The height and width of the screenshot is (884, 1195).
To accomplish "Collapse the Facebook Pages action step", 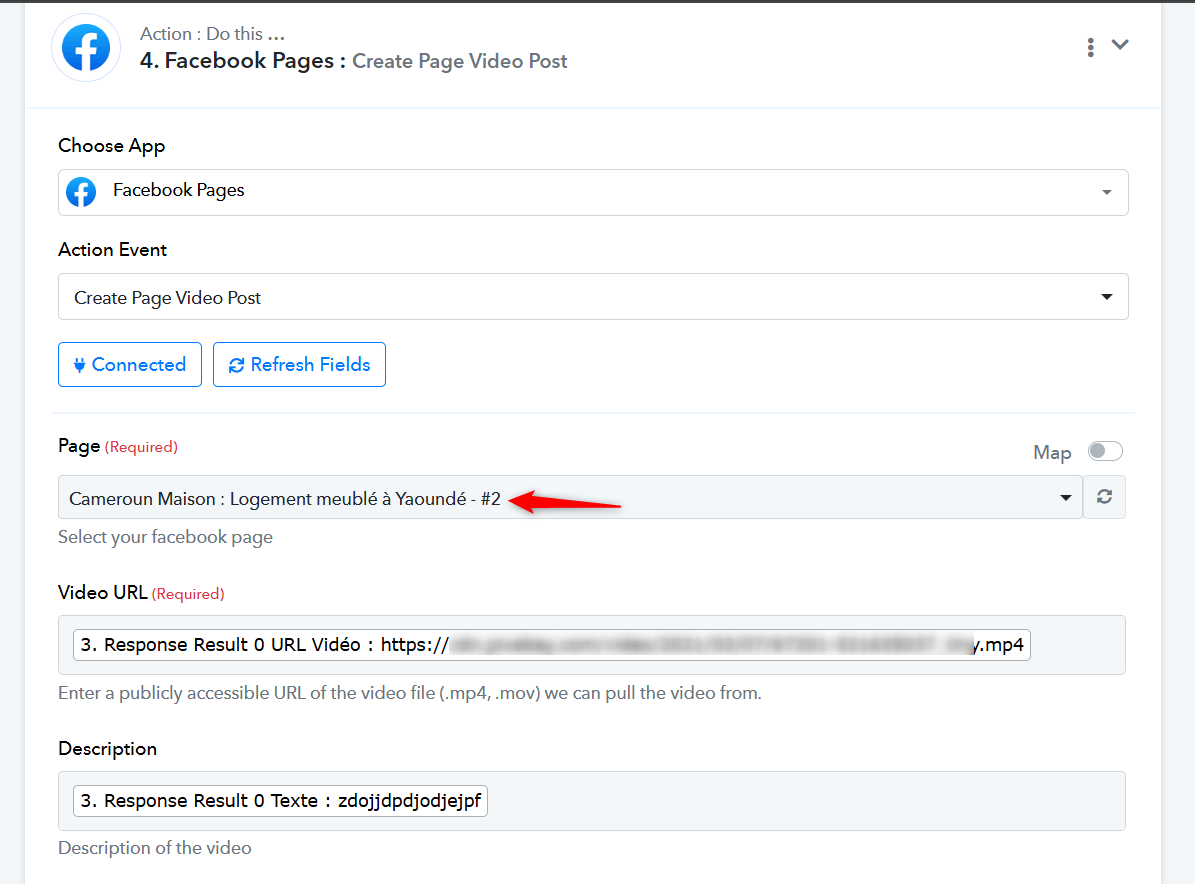I will 1120,44.
